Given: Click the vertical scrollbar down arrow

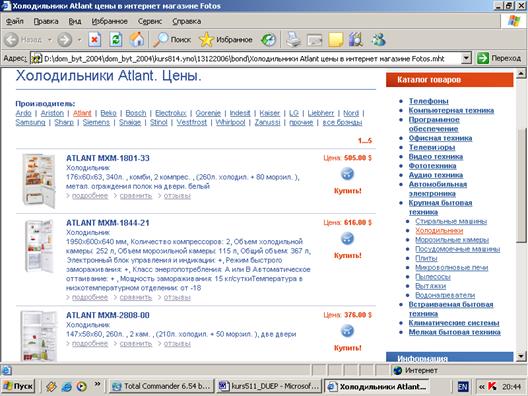Looking at the screenshot, I should (x=521, y=356).
